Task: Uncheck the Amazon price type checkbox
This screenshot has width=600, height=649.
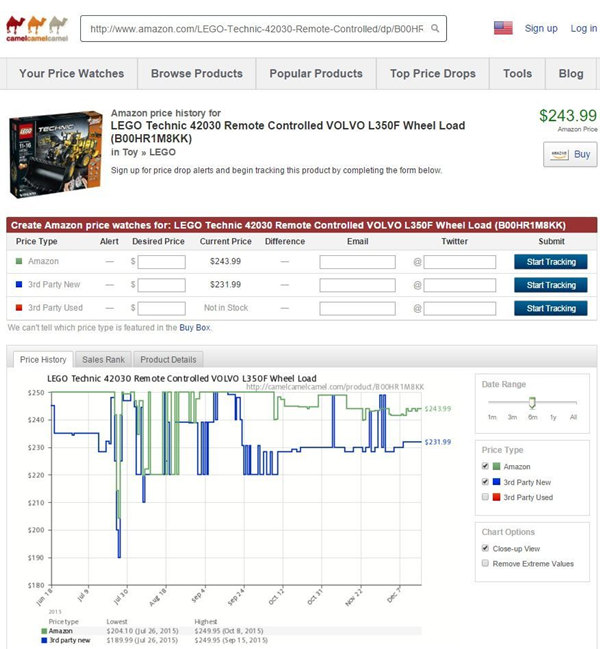Action: [485, 466]
